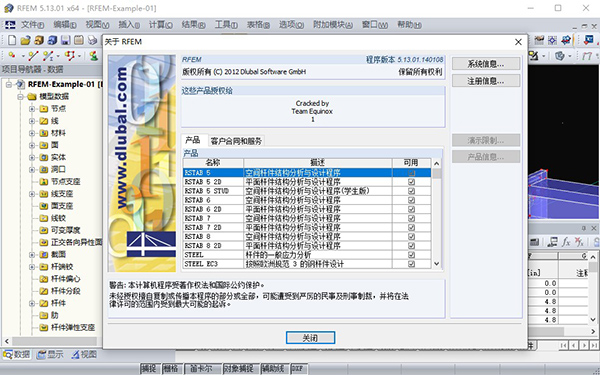Click the RFEM application icon in the menu bar
The height and width of the screenshot is (375, 600).
[10, 25]
